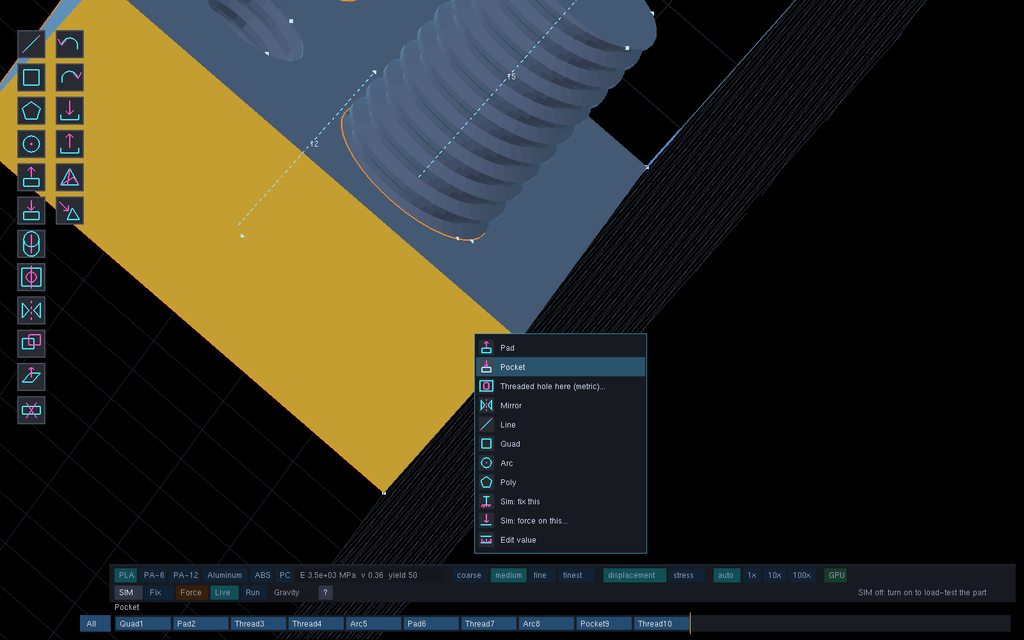This screenshot has height=640, width=1024.
Task: Click the plane with up arrow icon
Action: [31, 377]
